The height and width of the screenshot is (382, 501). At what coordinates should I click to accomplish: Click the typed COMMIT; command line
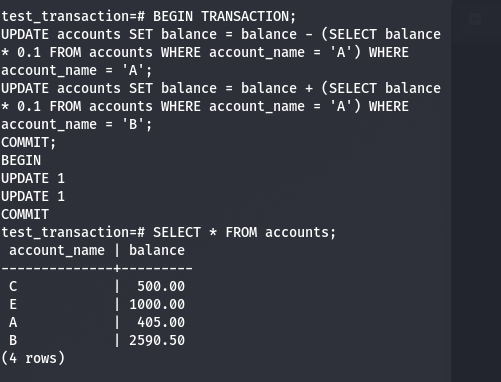[x=29, y=142]
